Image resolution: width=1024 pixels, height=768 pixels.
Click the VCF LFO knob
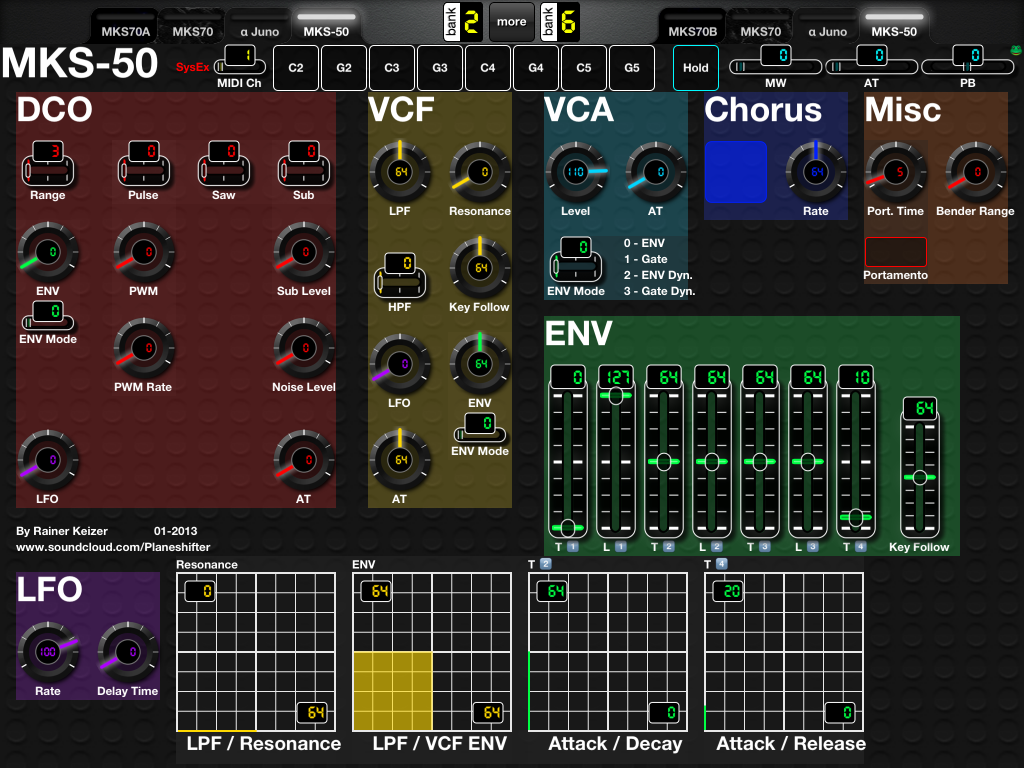tap(400, 364)
